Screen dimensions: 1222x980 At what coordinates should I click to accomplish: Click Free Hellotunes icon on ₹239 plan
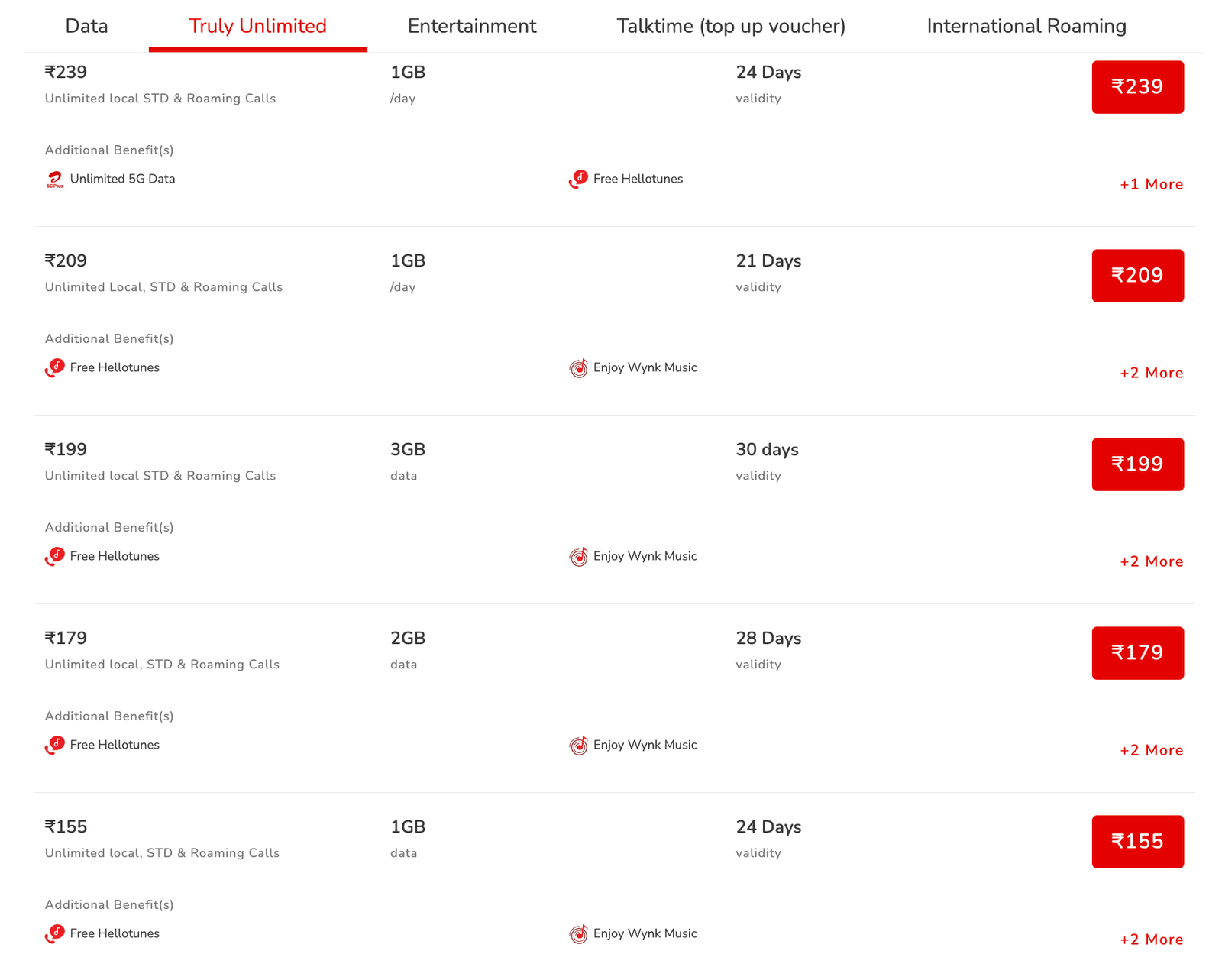(578, 179)
